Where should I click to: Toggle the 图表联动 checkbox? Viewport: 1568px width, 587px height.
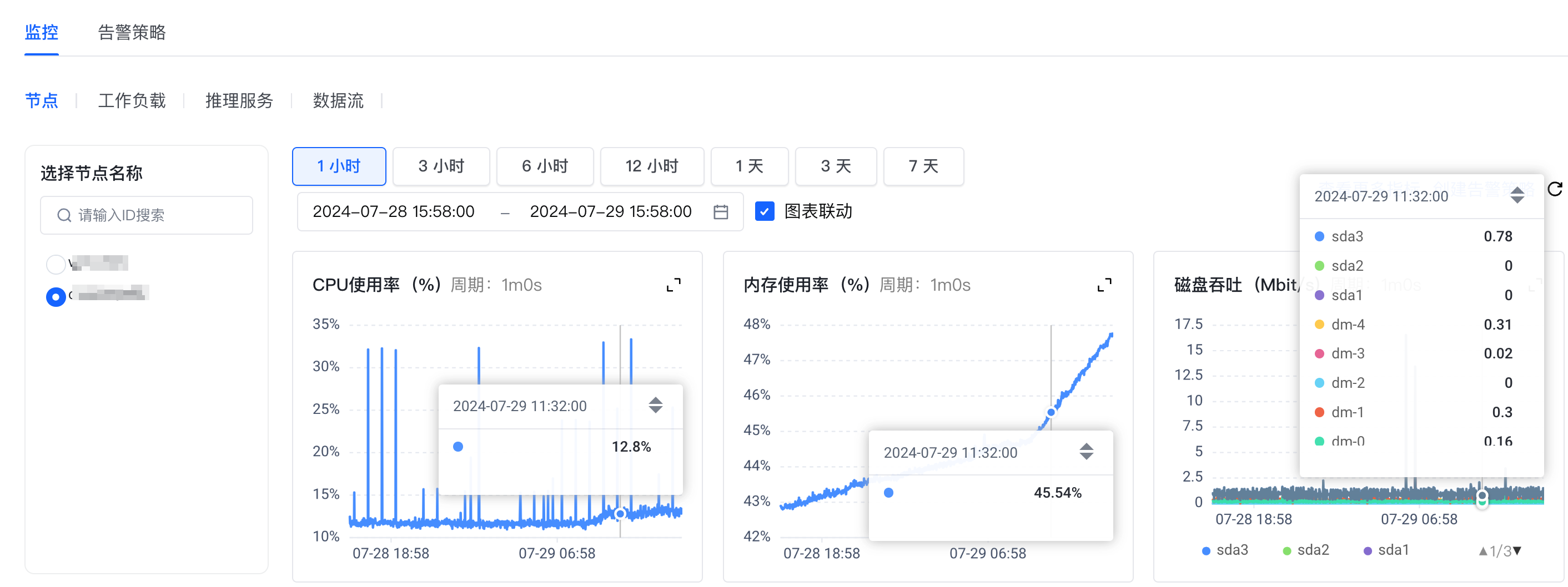coord(765,212)
